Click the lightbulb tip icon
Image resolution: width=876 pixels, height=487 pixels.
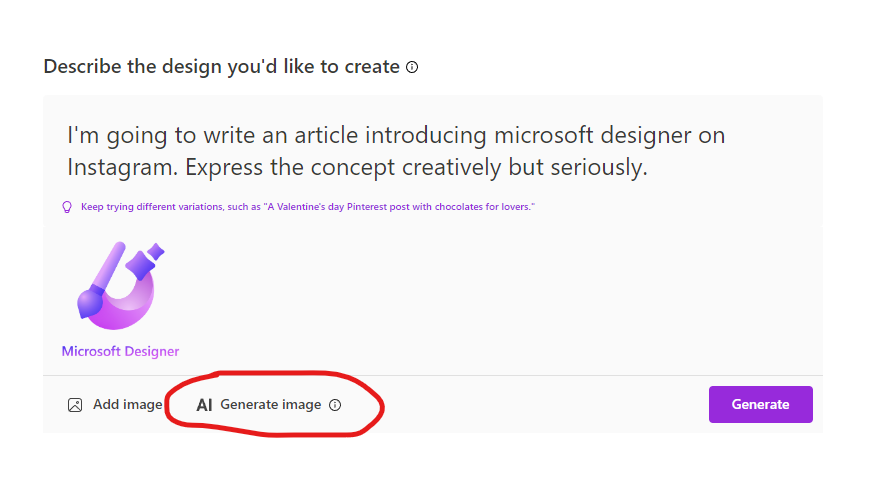coord(68,207)
